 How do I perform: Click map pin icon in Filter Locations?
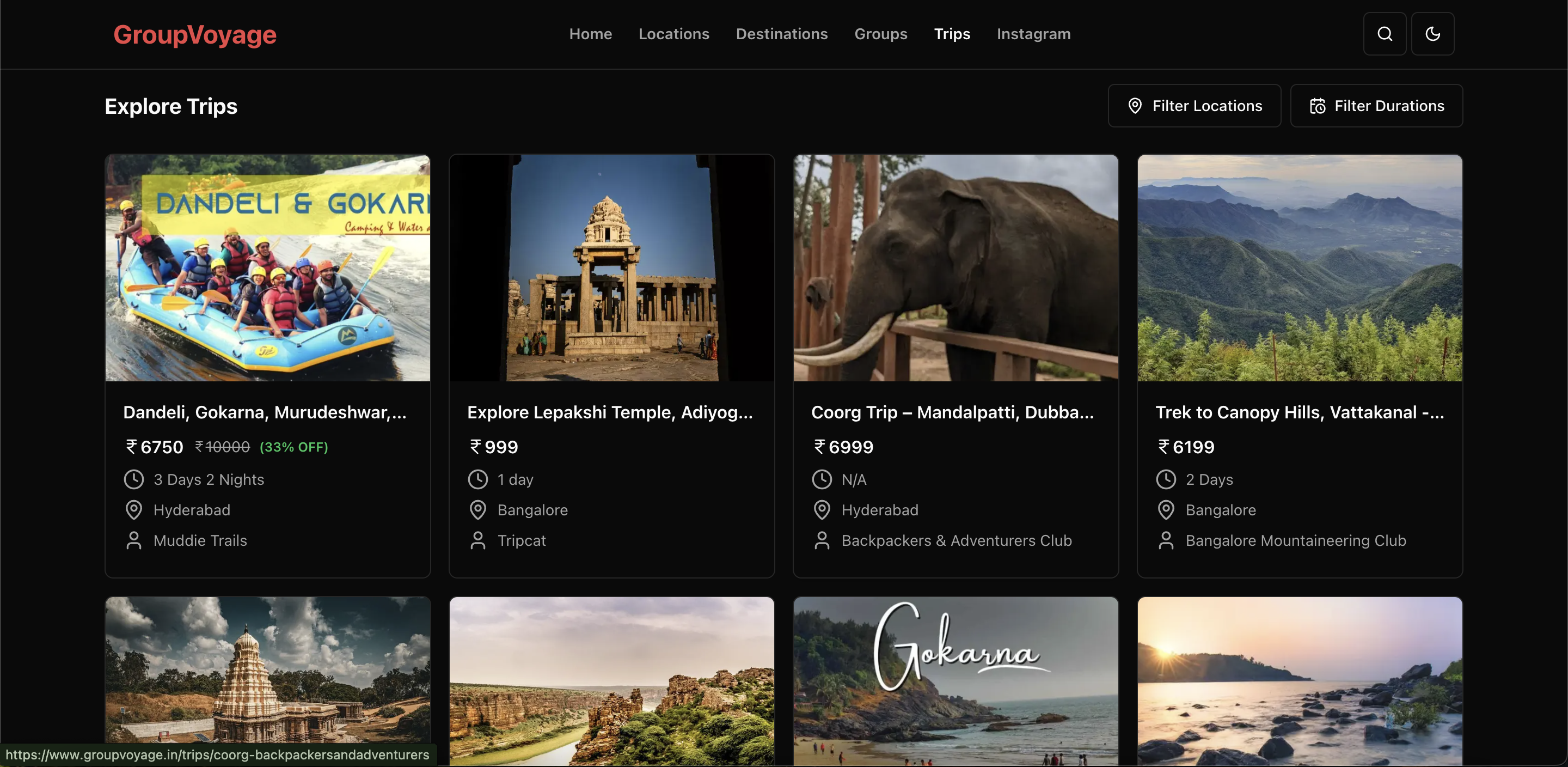point(1135,106)
